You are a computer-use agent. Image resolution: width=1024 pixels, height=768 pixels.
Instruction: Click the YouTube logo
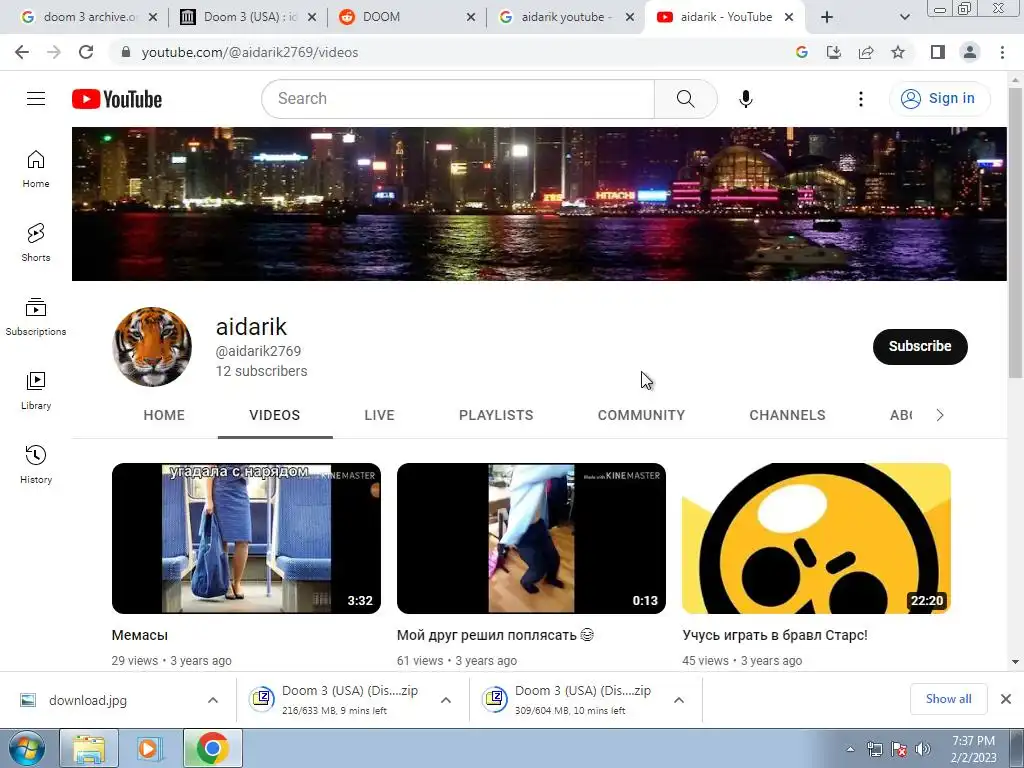tap(117, 99)
